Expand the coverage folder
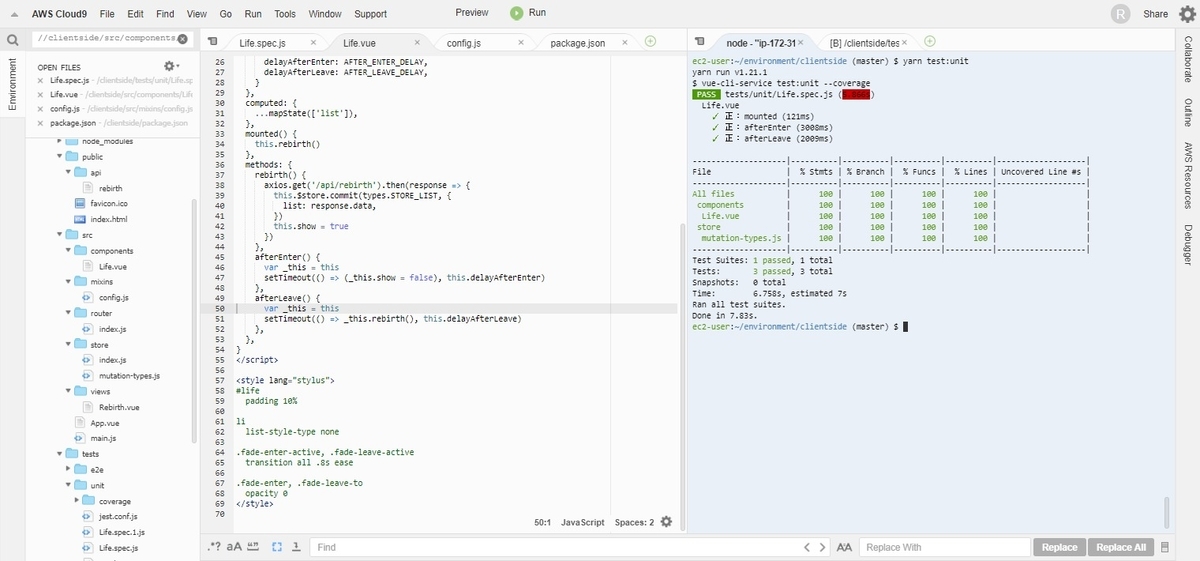 (78, 501)
